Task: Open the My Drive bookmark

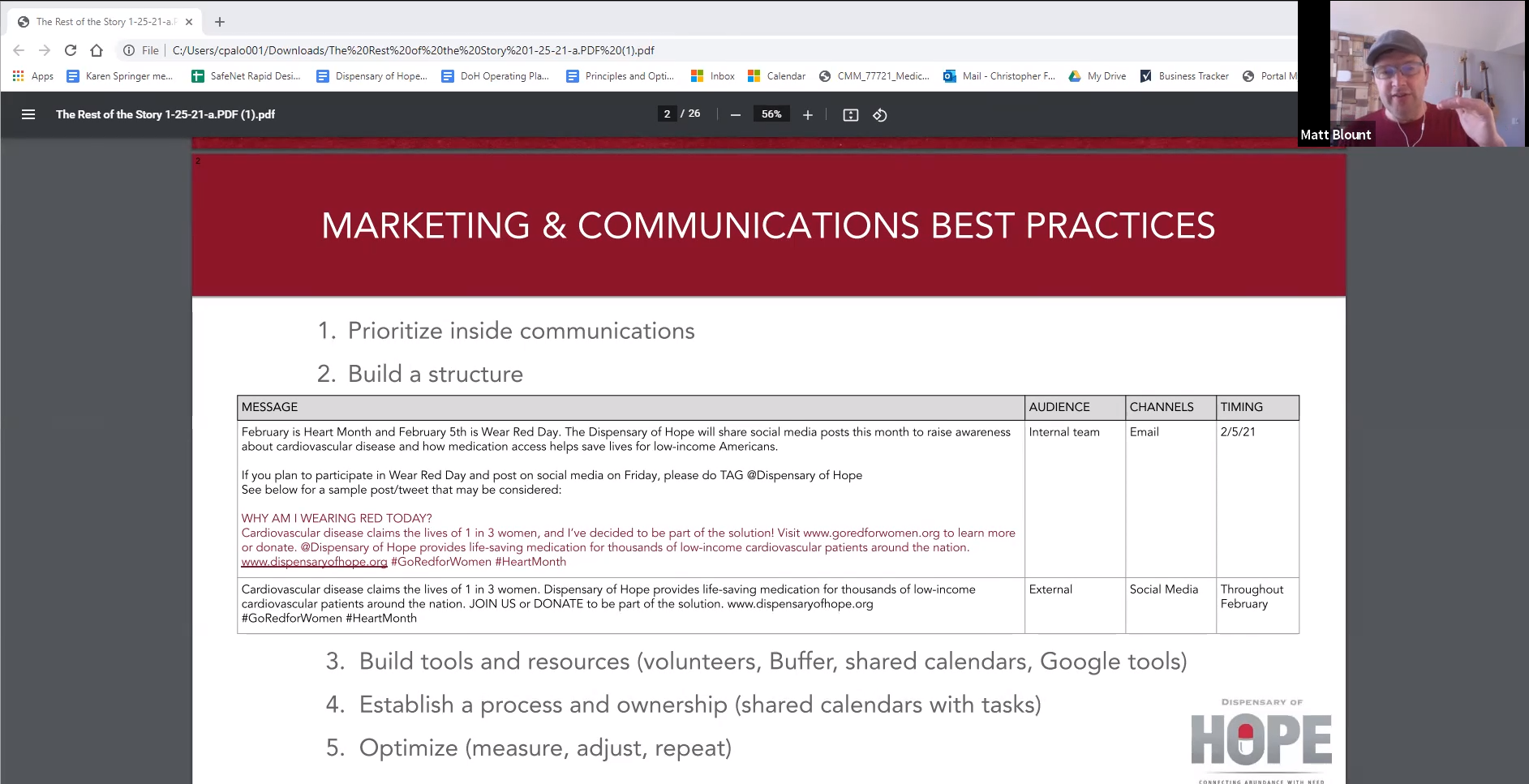Action: pyautogui.click(x=1097, y=76)
